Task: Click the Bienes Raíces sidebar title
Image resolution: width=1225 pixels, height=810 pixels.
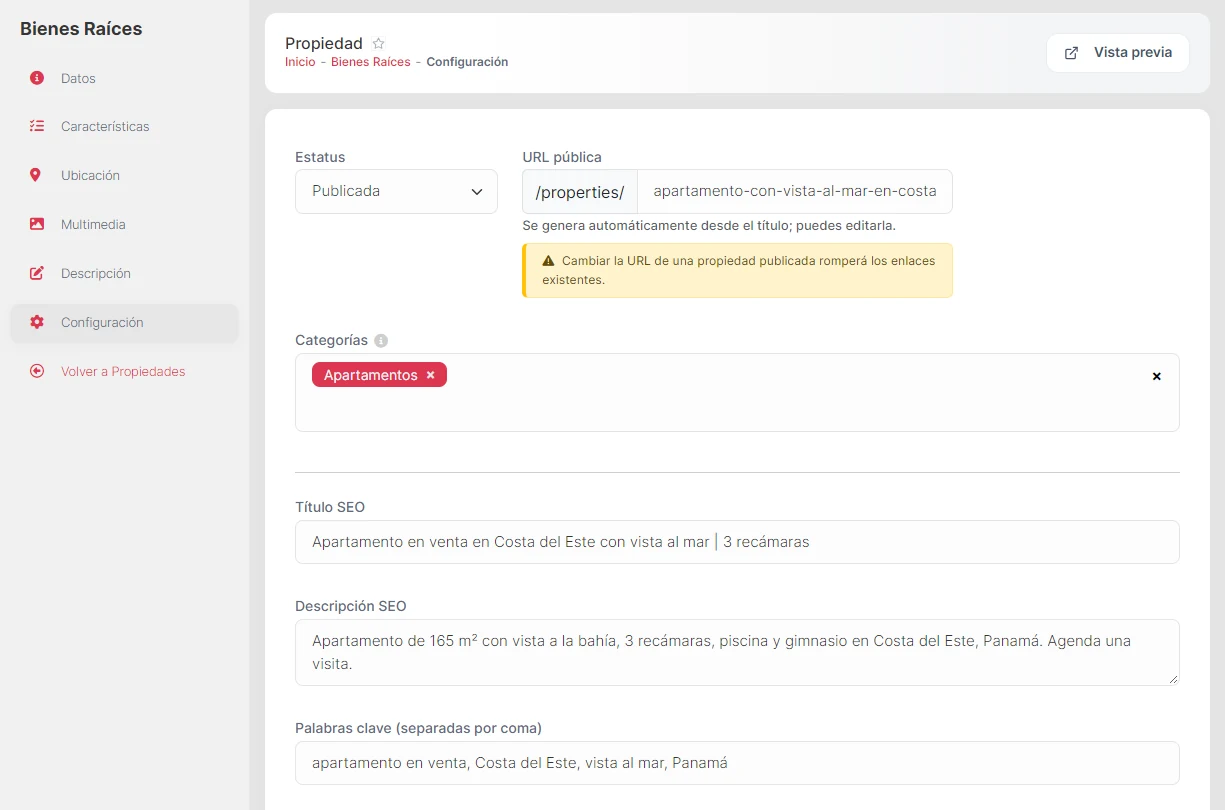Action: click(x=81, y=29)
